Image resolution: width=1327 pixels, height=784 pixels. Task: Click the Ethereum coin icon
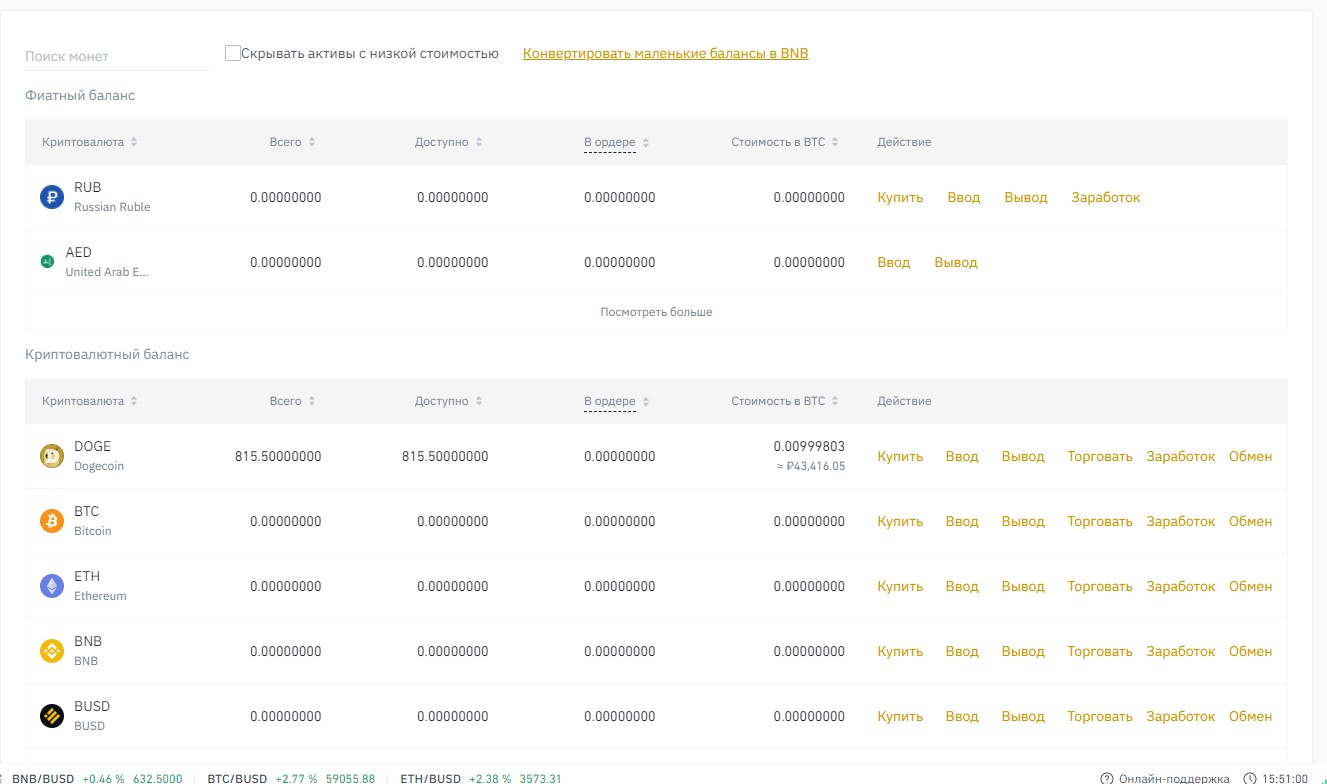click(52, 586)
